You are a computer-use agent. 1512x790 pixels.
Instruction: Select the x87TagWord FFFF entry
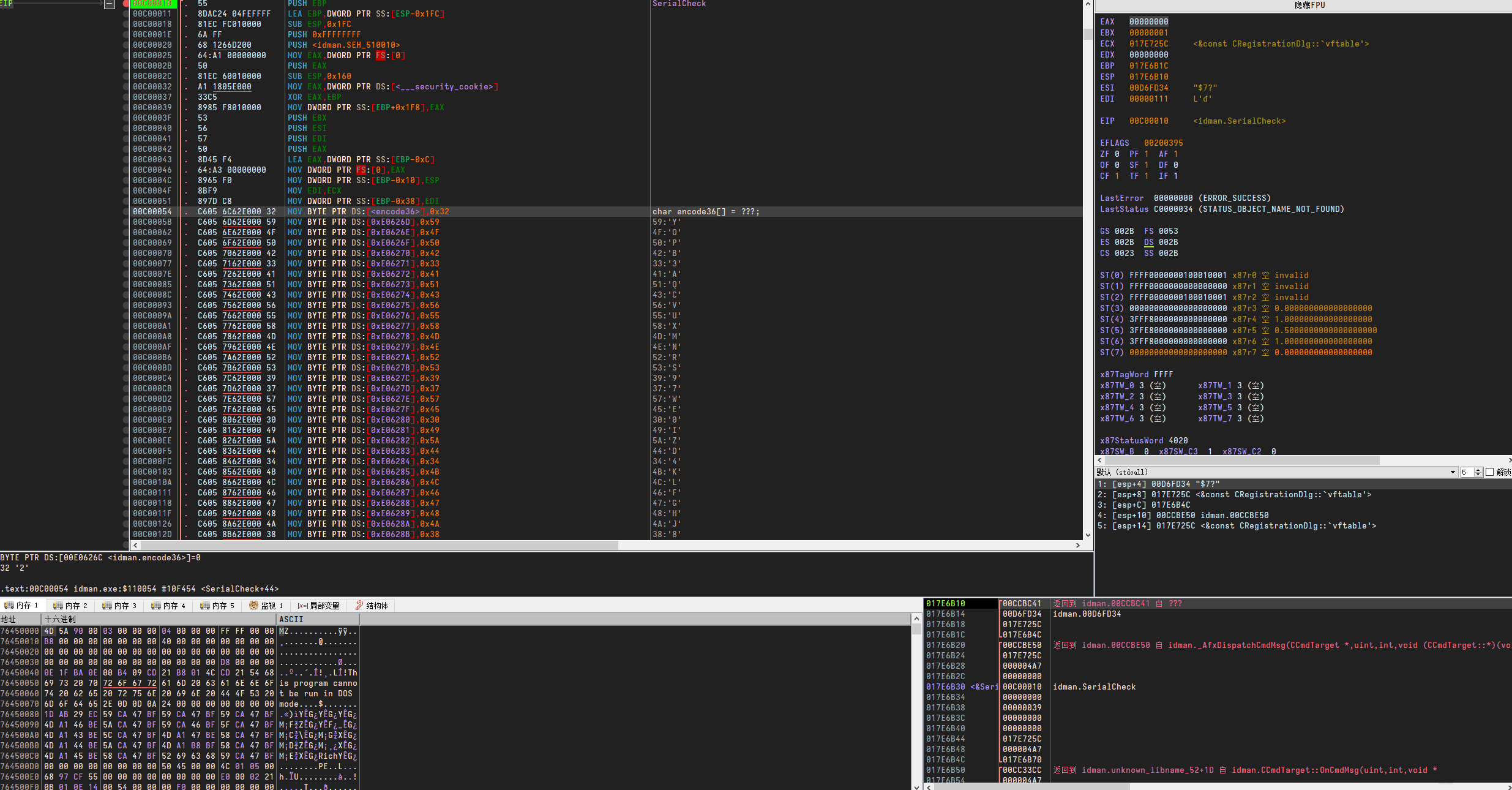pyautogui.click(x=1136, y=374)
